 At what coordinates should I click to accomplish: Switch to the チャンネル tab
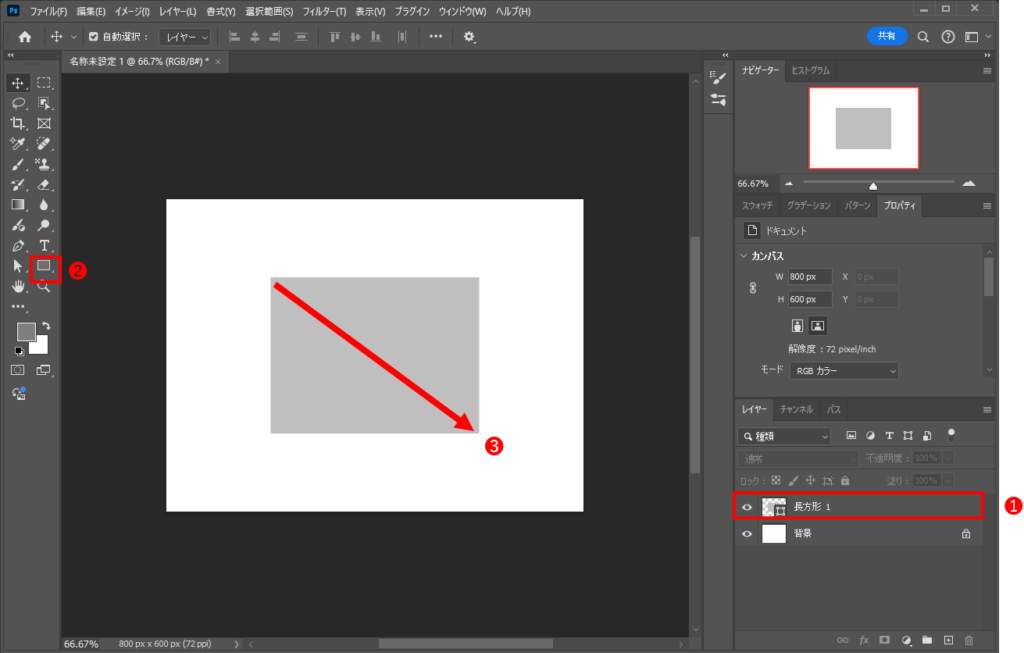[x=796, y=409]
